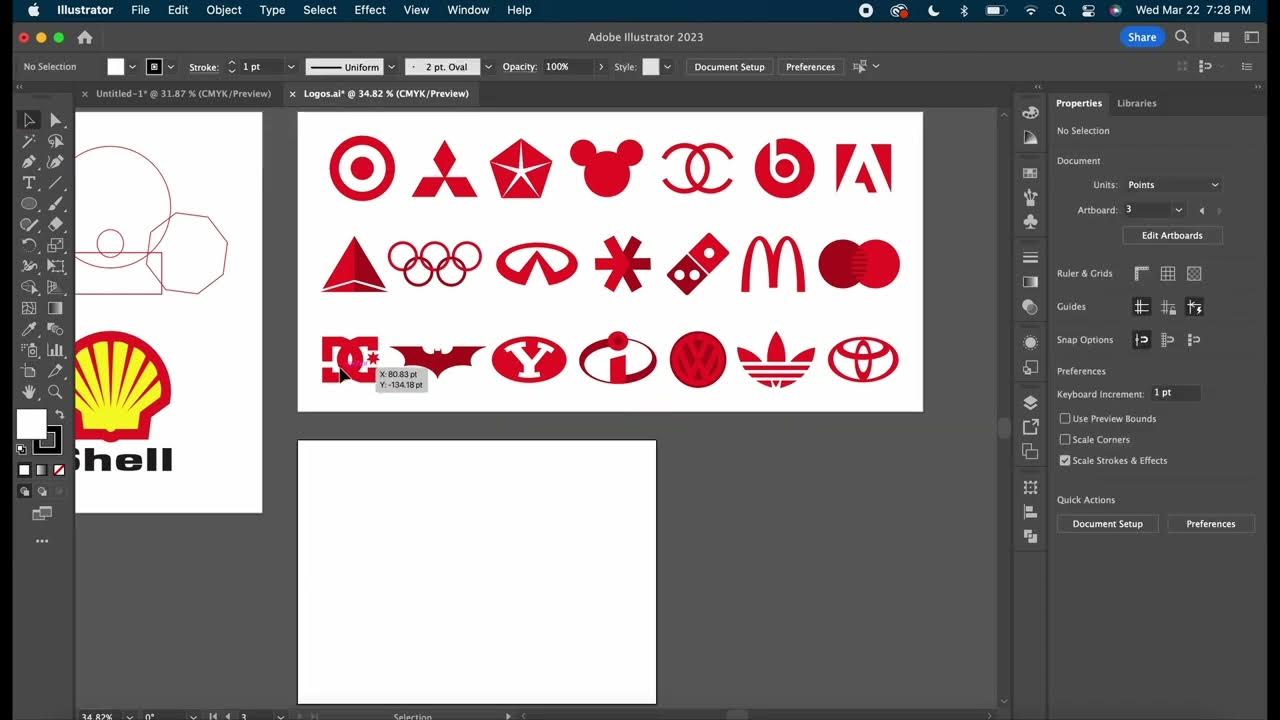Screen dimensions: 1280x720
Task: Select the Pen tool
Action: coord(29,162)
